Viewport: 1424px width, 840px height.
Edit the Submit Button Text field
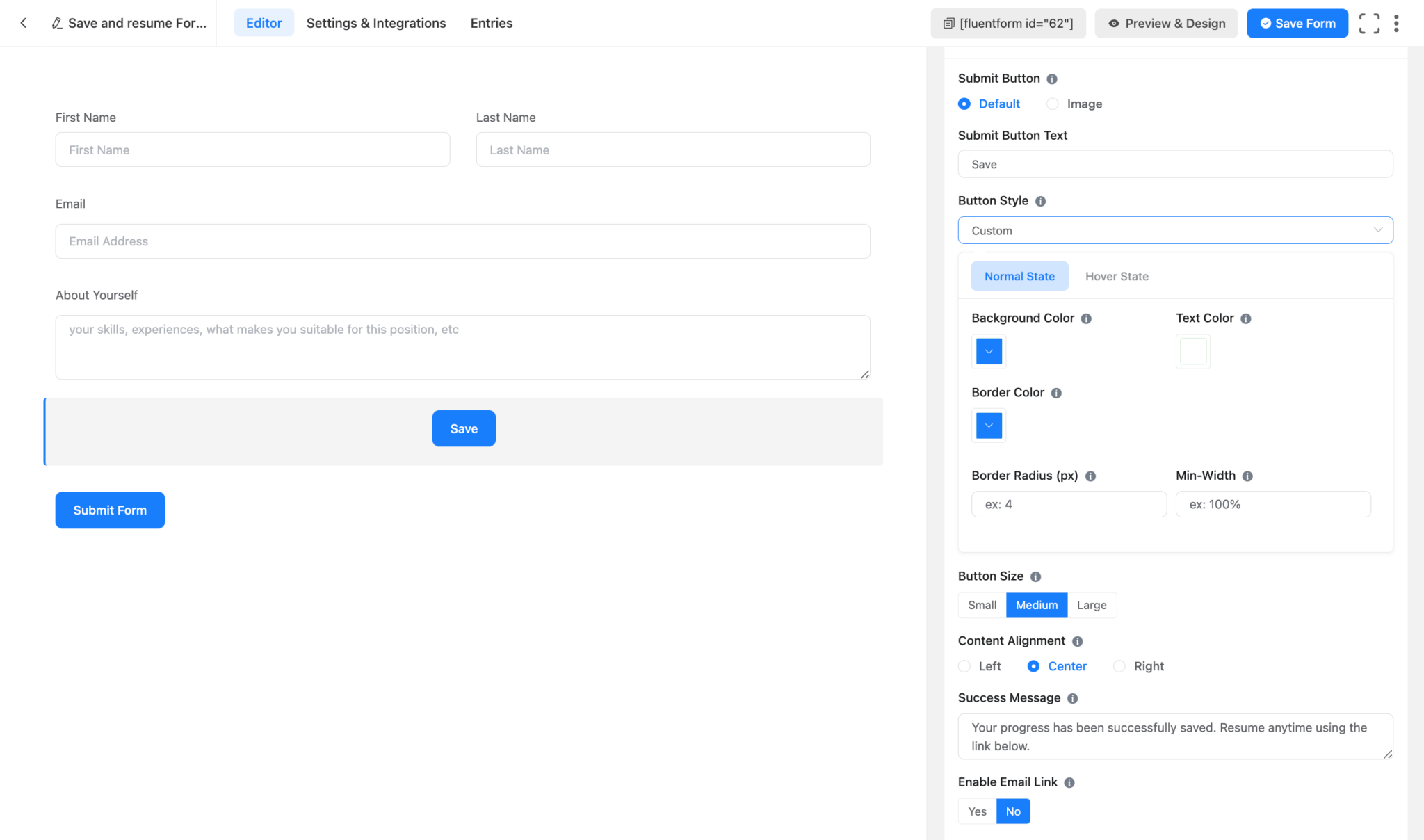[1175, 164]
